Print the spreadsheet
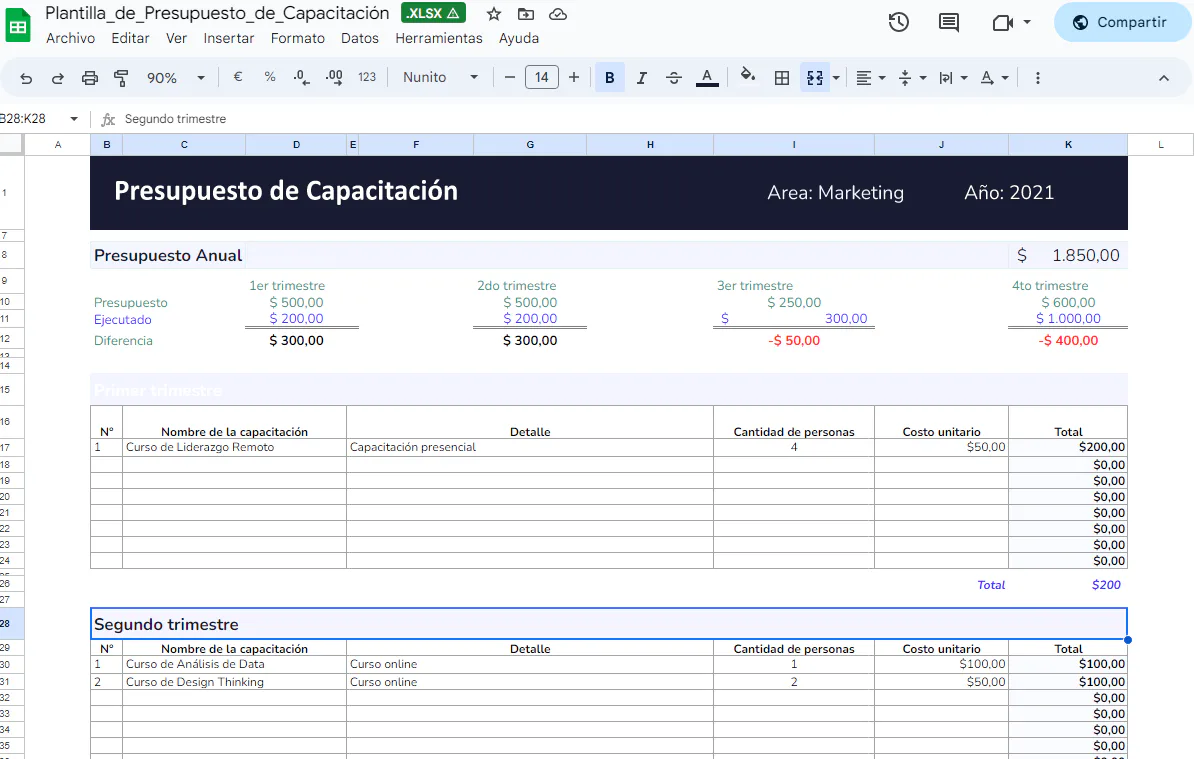The width and height of the screenshot is (1194, 759). pos(89,77)
